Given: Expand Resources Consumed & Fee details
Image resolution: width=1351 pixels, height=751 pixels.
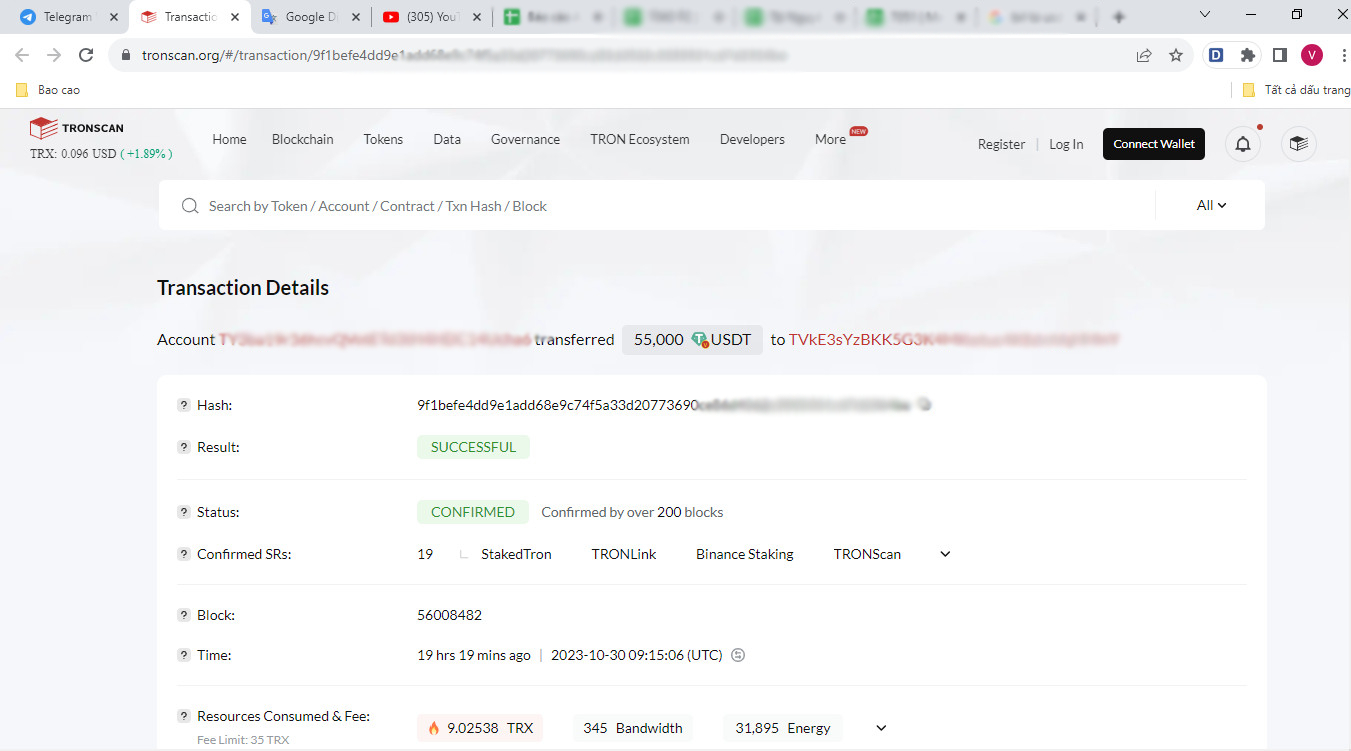Looking at the screenshot, I should [881, 728].
